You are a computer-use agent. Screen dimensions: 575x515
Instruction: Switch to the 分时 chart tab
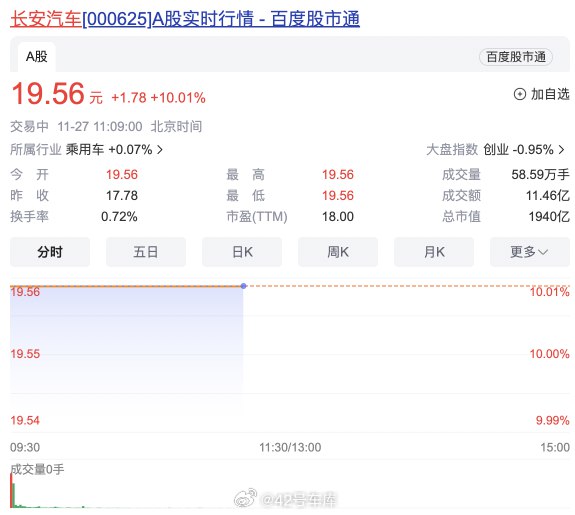(x=50, y=252)
